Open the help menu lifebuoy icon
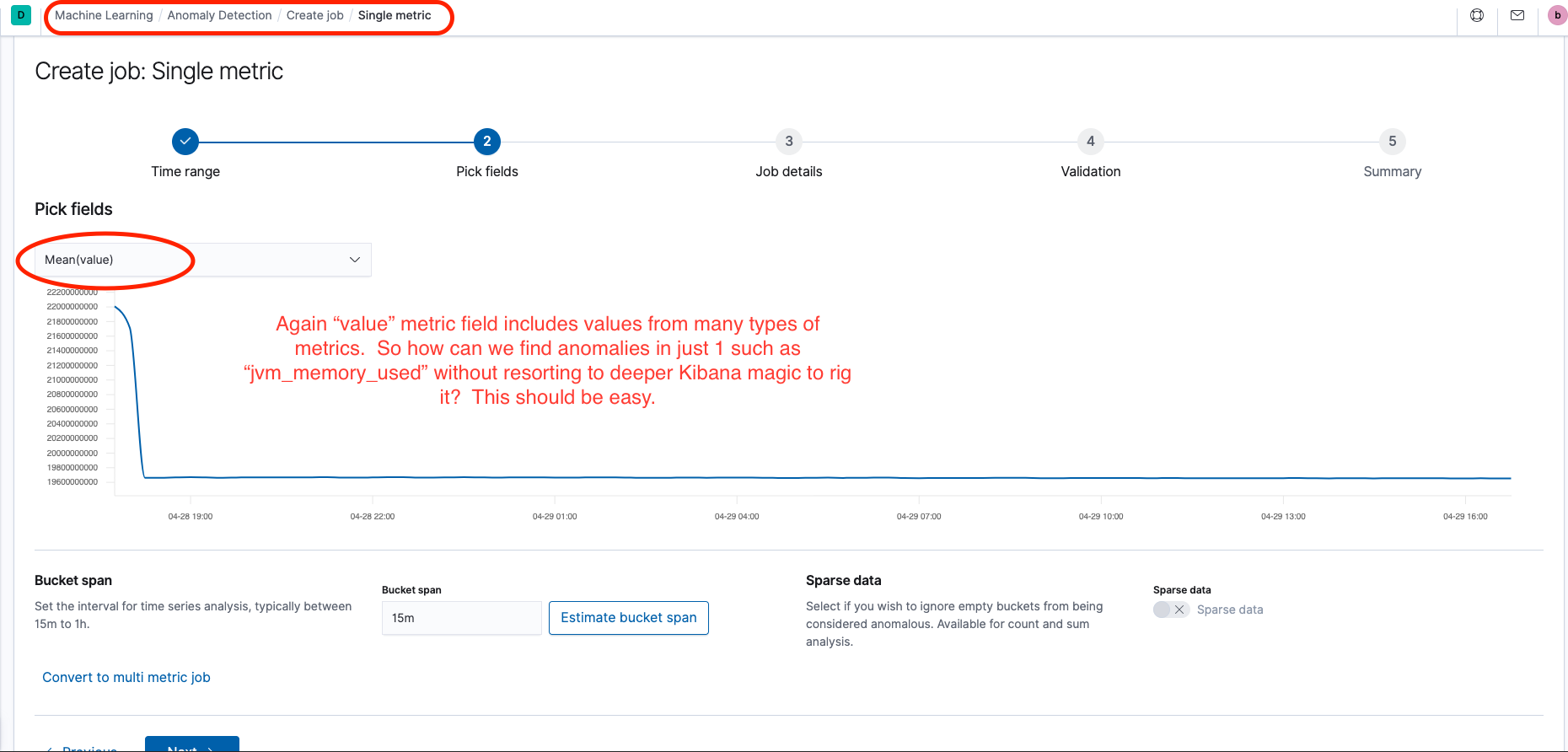Screen dimensions: 1568x752 [x=1477, y=15]
